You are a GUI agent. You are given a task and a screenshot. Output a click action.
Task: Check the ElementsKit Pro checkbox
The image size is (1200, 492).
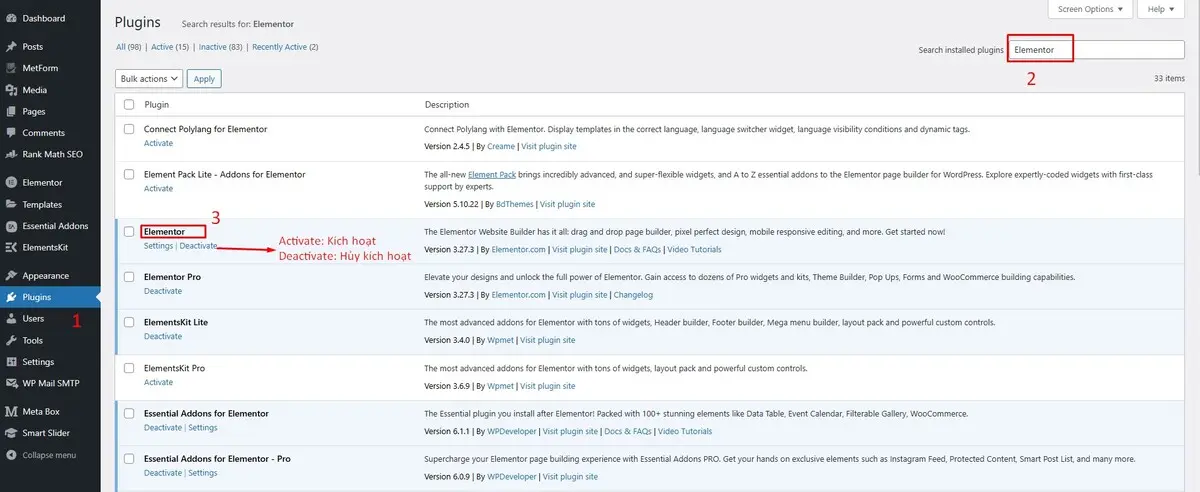point(129,368)
